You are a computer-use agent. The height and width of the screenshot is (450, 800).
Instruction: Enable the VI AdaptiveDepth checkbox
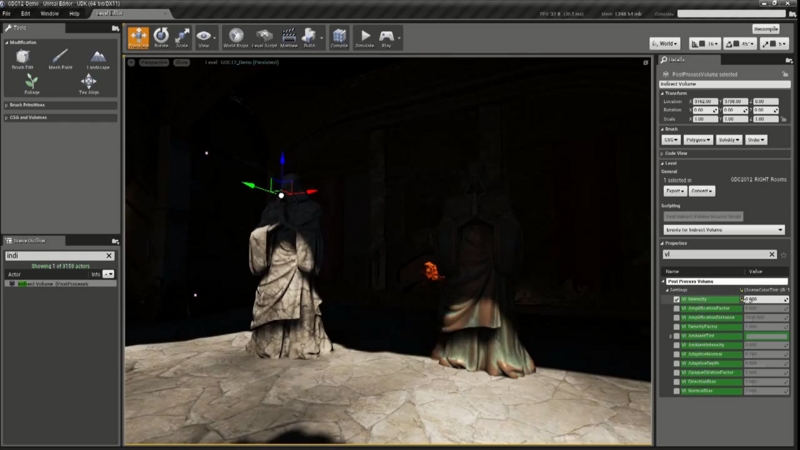click(677, 364)
